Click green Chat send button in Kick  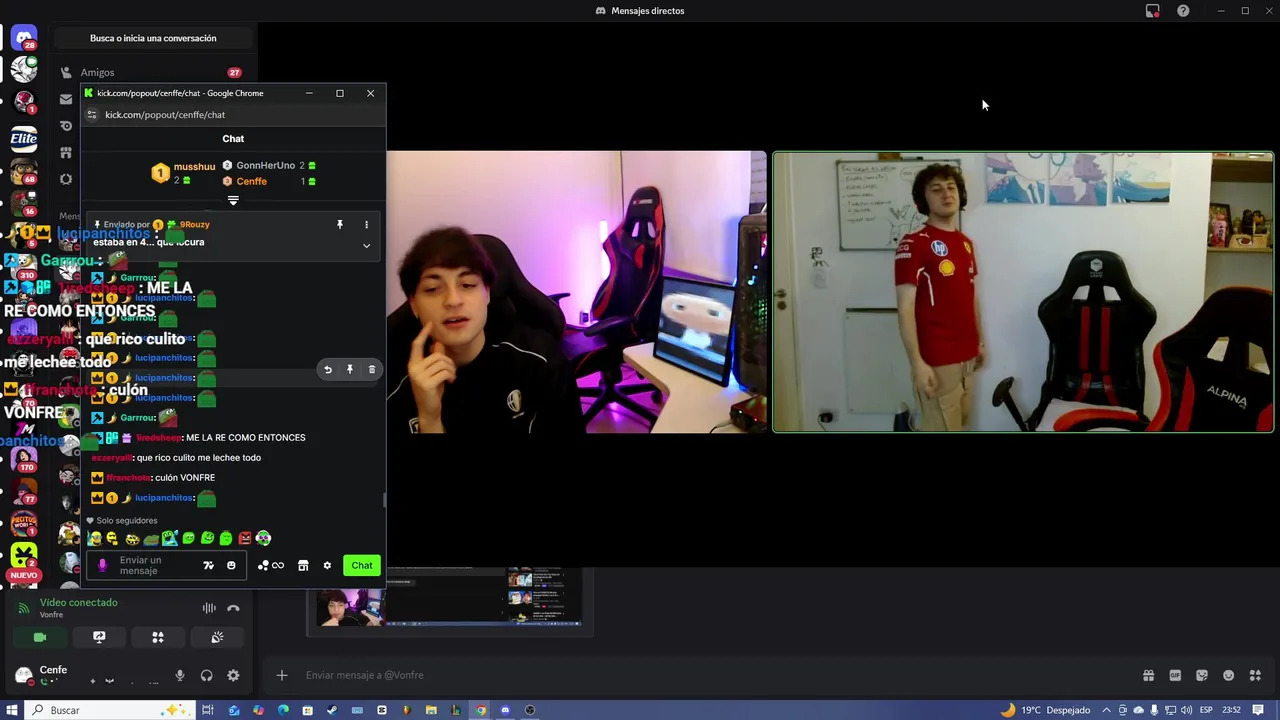coord(362,565)
